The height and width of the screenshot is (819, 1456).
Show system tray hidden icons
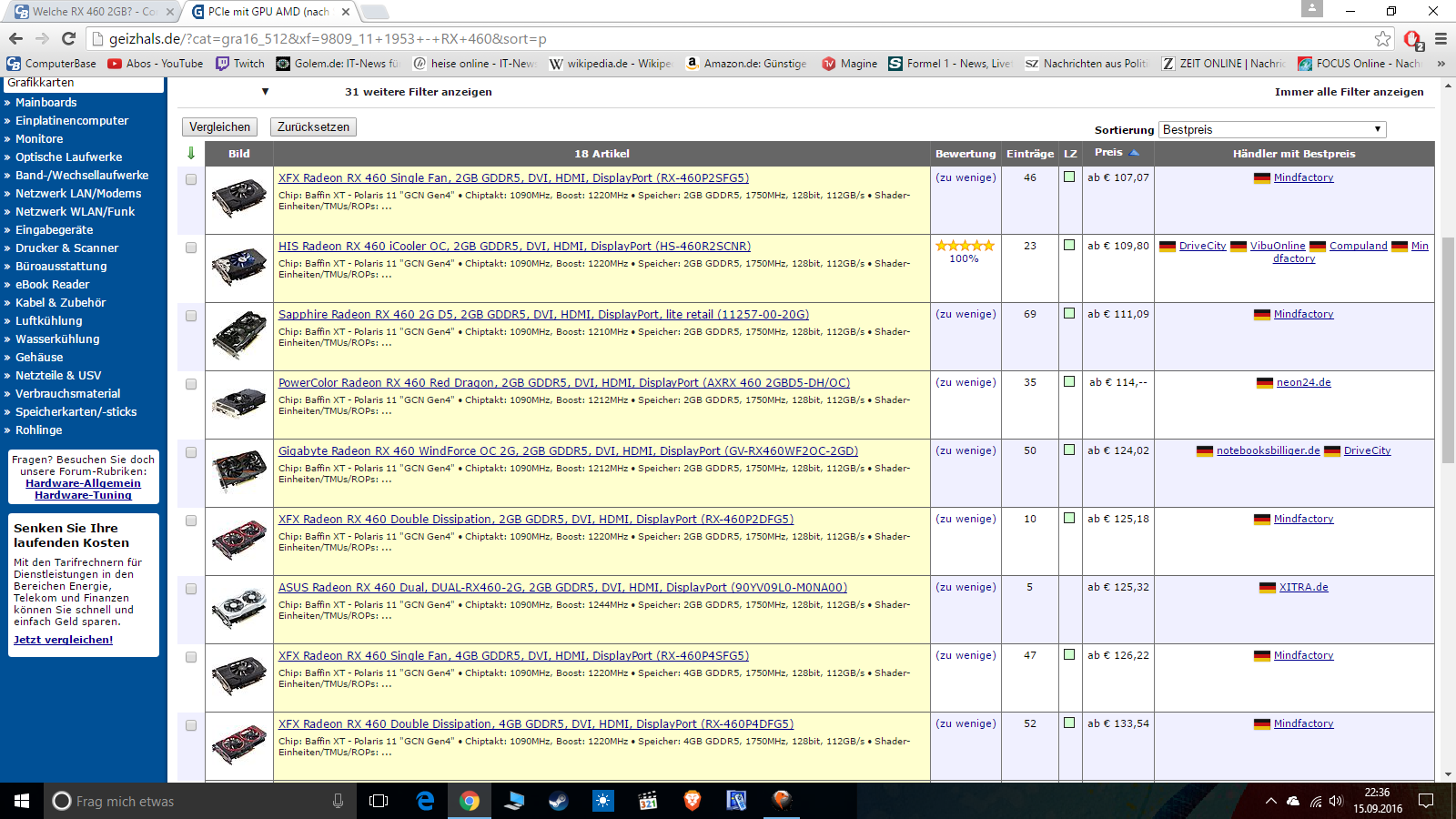point(1270,802)
